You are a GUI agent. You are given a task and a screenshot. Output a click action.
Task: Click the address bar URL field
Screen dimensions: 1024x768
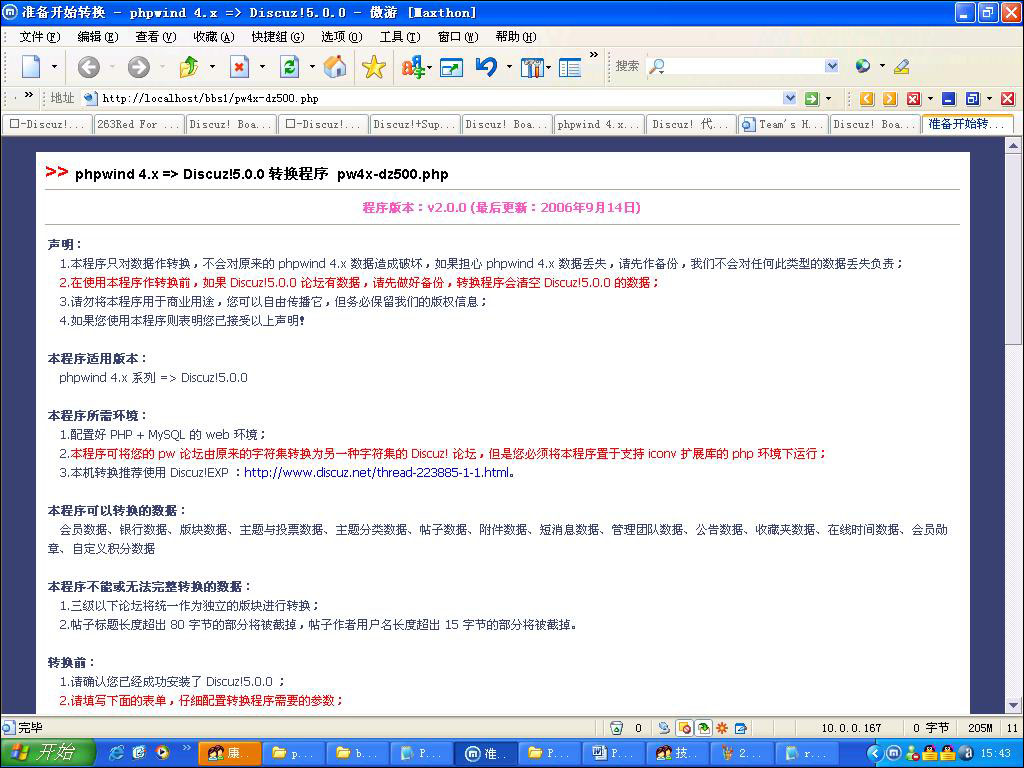point(441,99)
